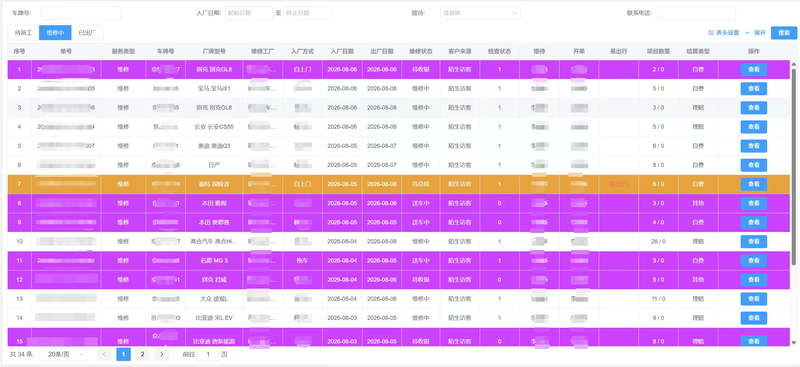This screenshot has width=800, height=367.
Task: Click the 客户来源 column header
Action: coord(460,52)
